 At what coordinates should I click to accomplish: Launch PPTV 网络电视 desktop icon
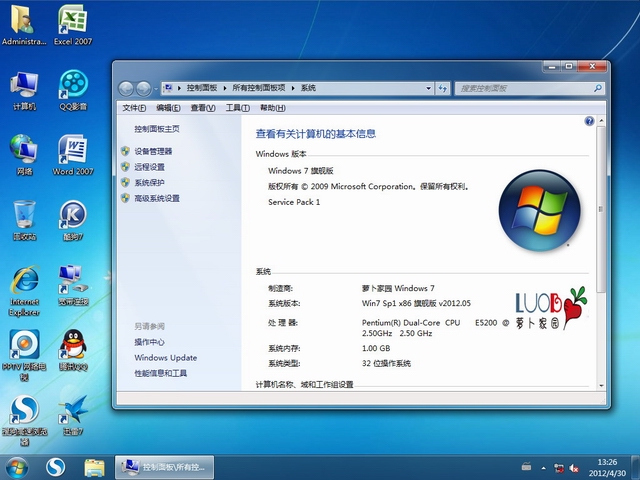click(24, 355)
